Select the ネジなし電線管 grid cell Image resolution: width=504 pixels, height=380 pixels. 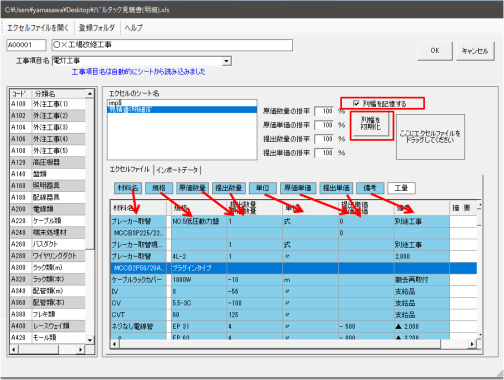[138, 326]
